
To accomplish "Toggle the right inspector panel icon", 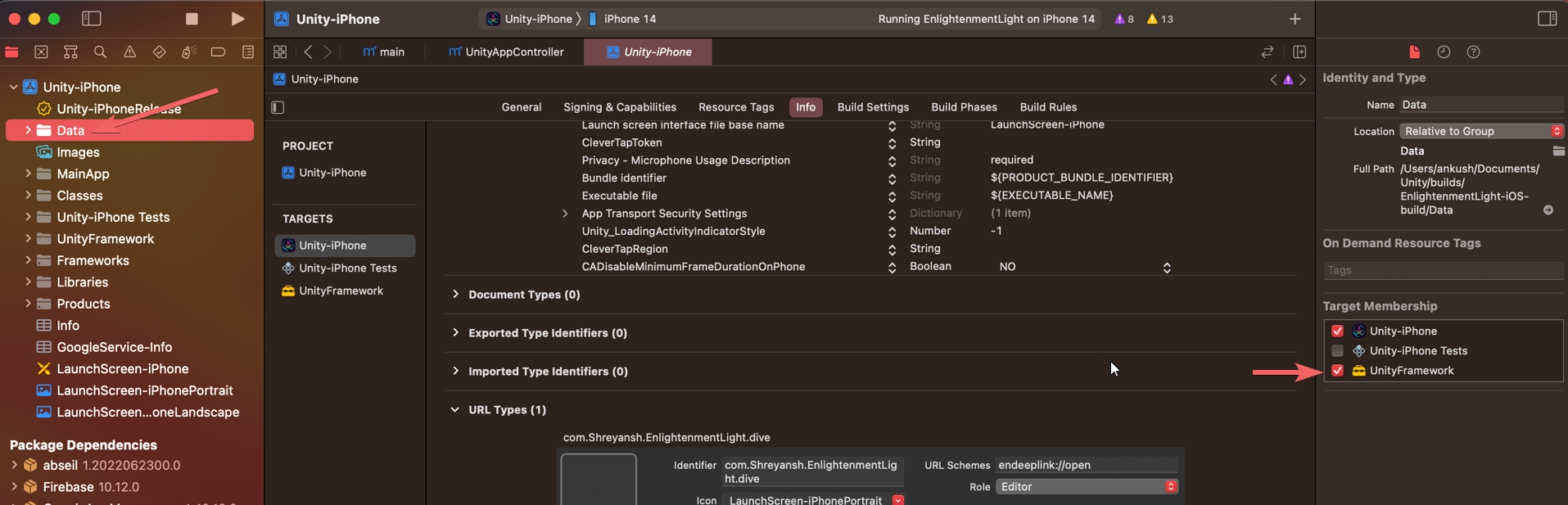I will (1547, 19).
